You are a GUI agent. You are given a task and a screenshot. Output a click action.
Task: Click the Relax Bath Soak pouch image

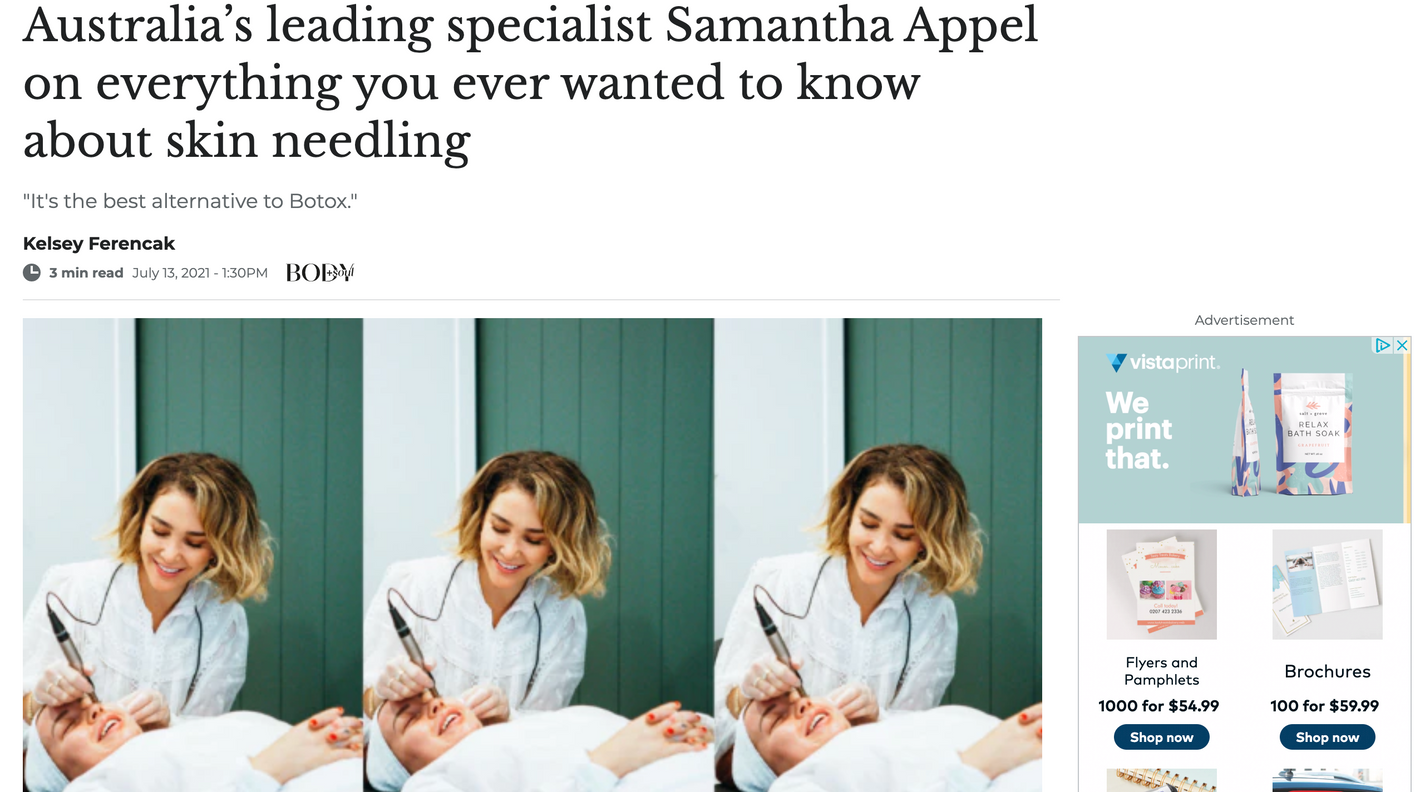pyautogui.click(x=1313, y=432)
